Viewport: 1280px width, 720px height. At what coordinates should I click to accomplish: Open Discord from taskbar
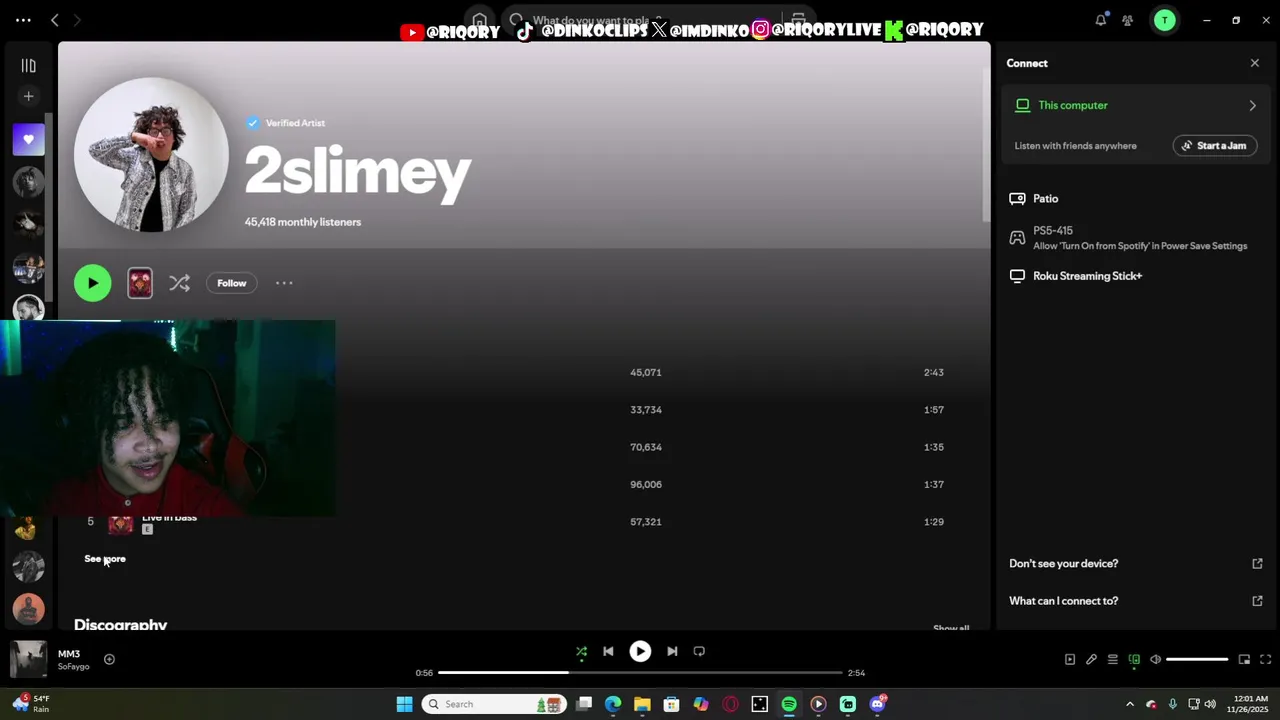point(878,704)
